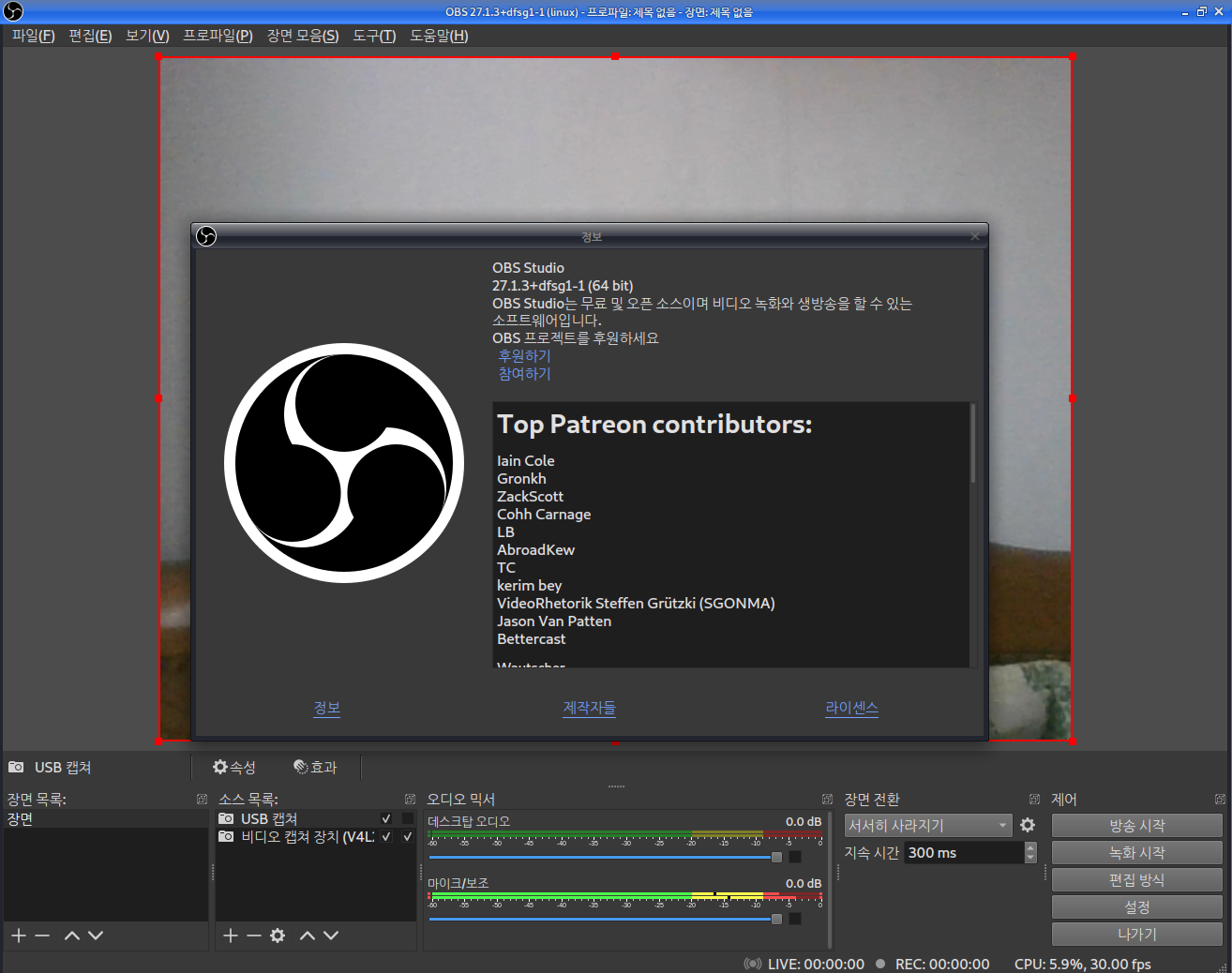Viewport: 1232px width, 973px height.
Task: Open the 도움말(H) menu
Action: tap(439, 36)
